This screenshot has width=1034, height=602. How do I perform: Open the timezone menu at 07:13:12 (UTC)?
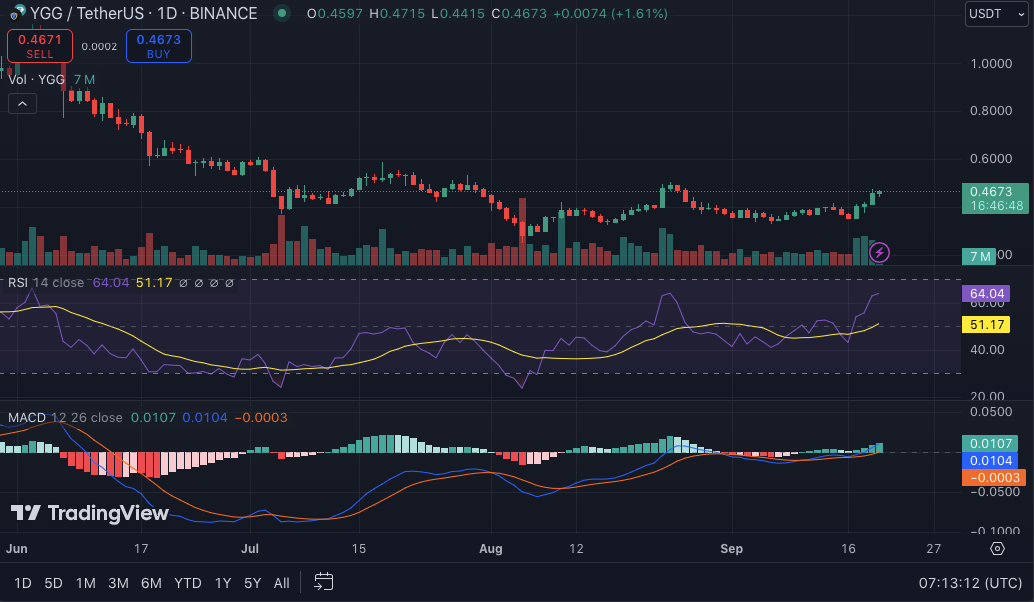click(970, 582)
